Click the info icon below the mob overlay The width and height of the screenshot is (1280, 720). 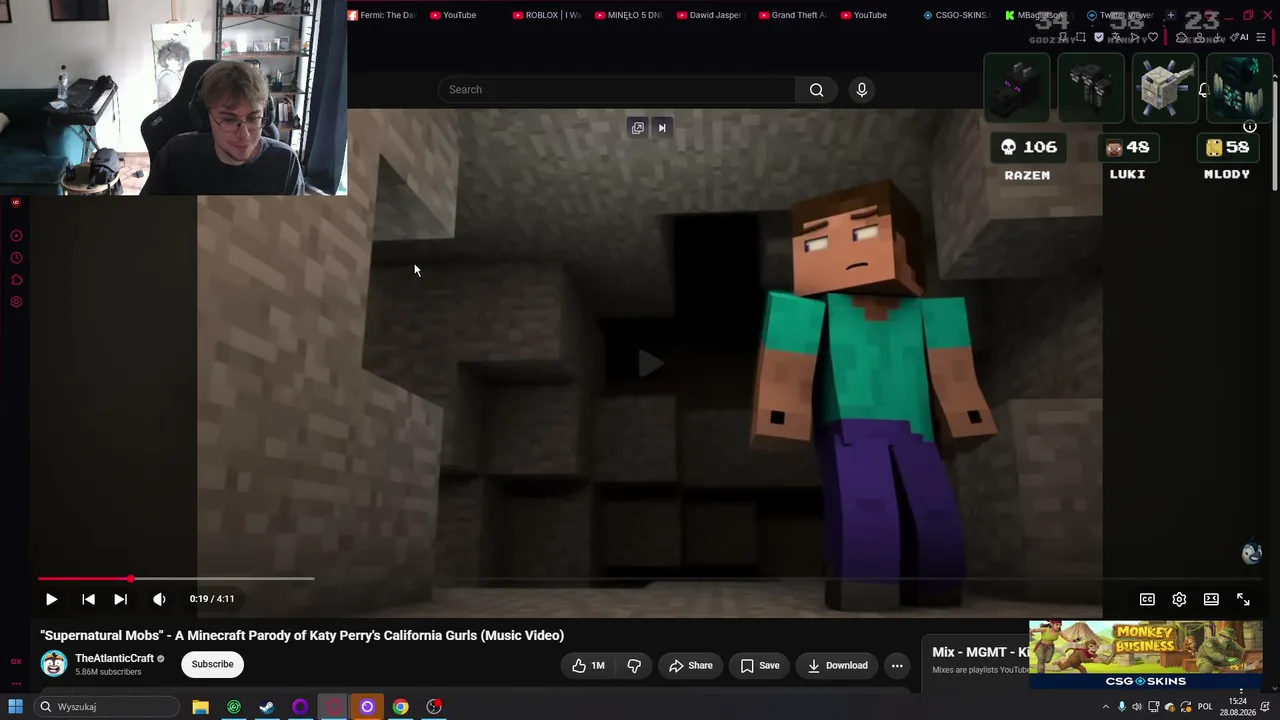click(1250, 127)
